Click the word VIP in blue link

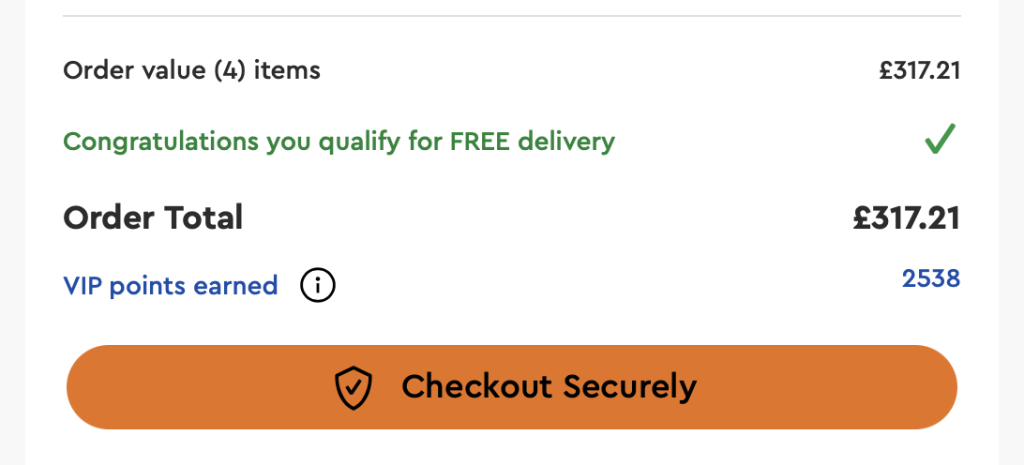[83, 286]
